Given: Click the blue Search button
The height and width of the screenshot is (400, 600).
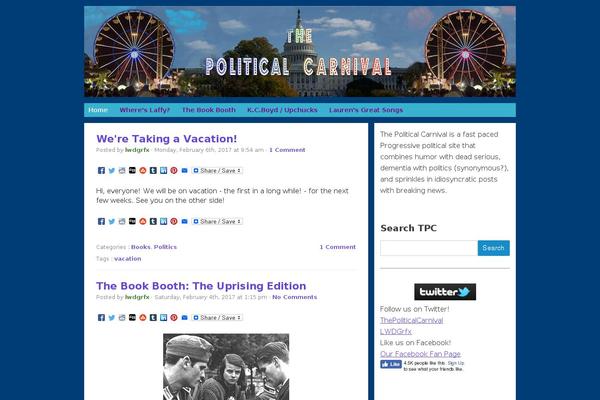Looking at the screenshot, I should [x=494, y=248].
